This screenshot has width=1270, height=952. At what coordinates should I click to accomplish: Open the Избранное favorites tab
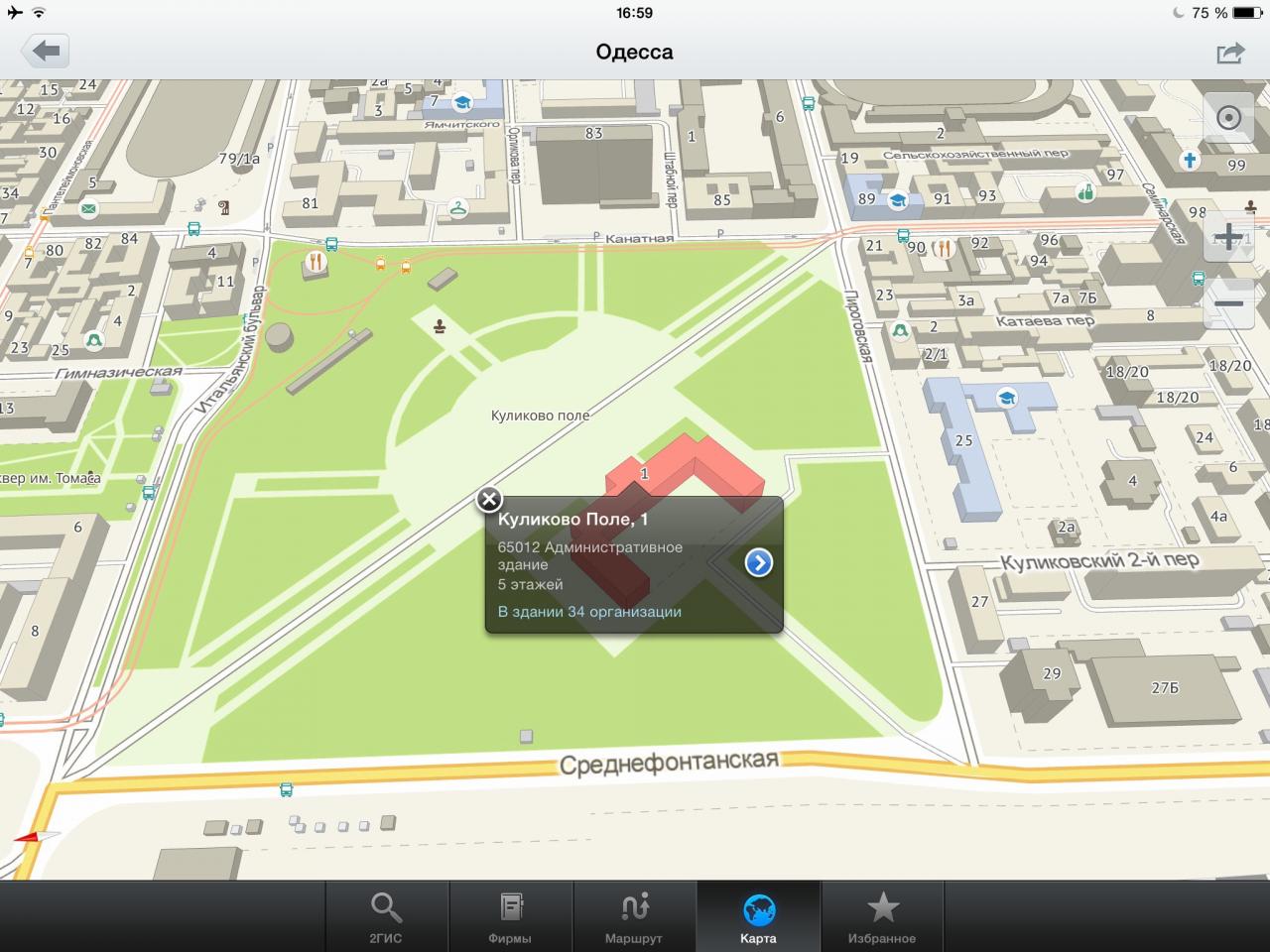(882, 917)
